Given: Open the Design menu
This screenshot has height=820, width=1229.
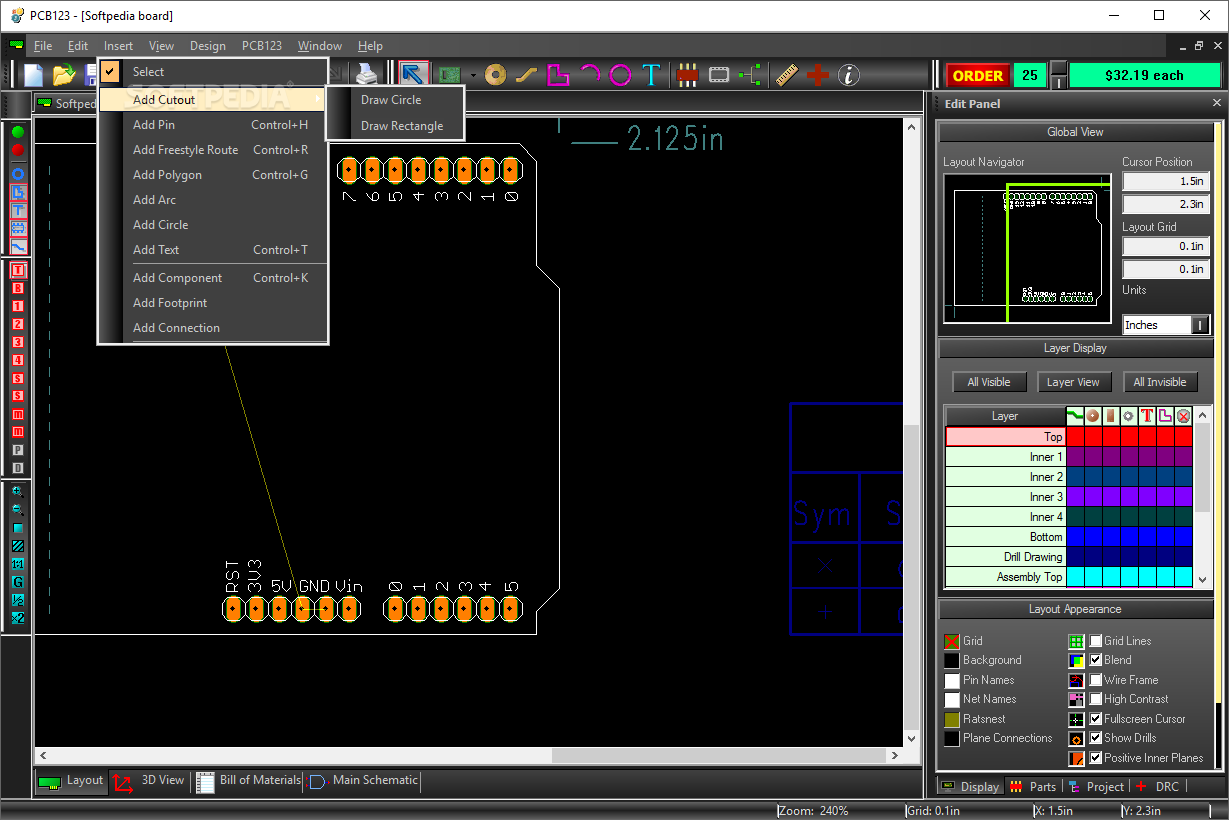Looking at the screenshot, I should tap(208, 46).
